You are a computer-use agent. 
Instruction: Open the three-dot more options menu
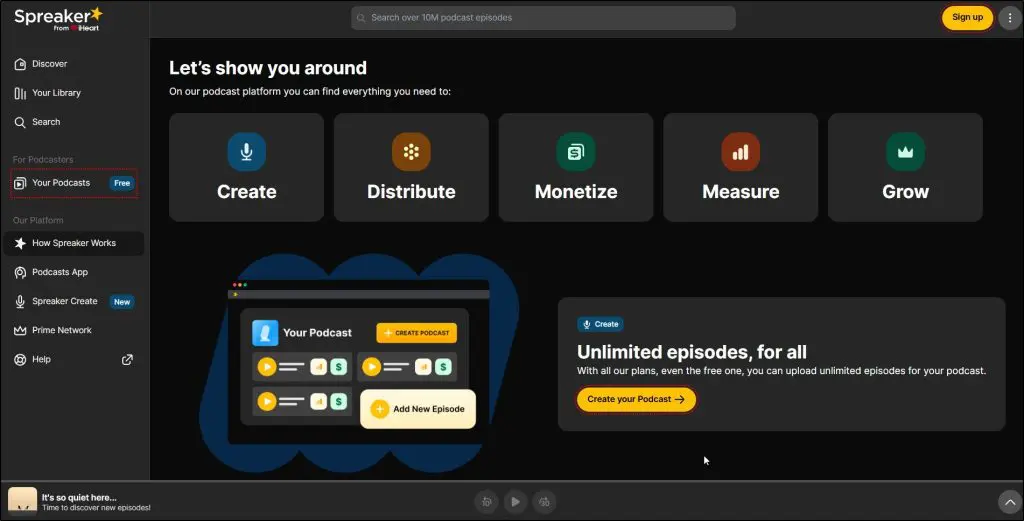1010,18
